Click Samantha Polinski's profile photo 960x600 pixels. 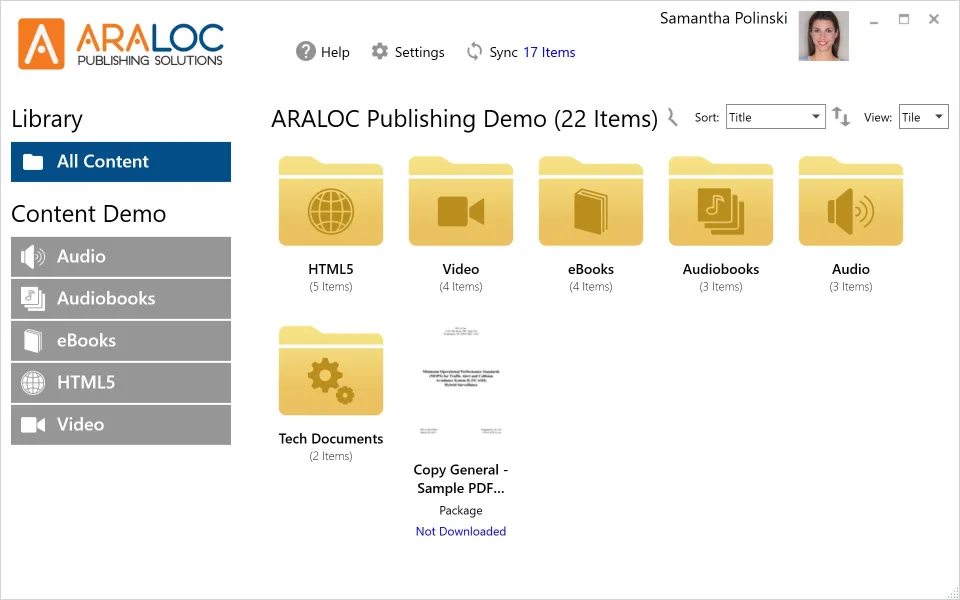pyautogui.click(x=823, y=36)
